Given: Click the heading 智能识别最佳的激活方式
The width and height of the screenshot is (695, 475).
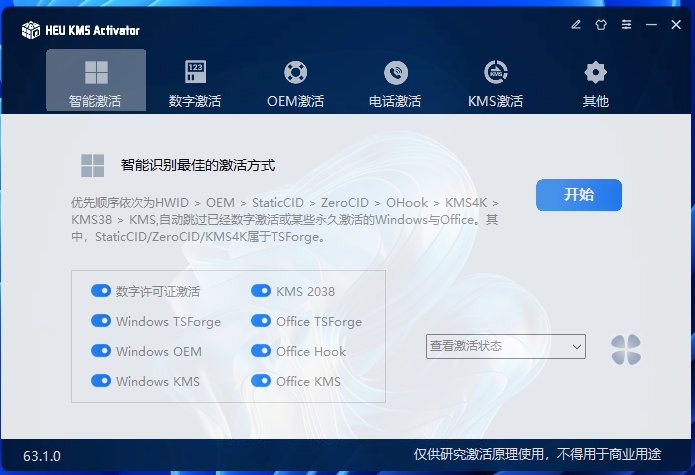Looking at the screenshot, I should coord(198,165).
